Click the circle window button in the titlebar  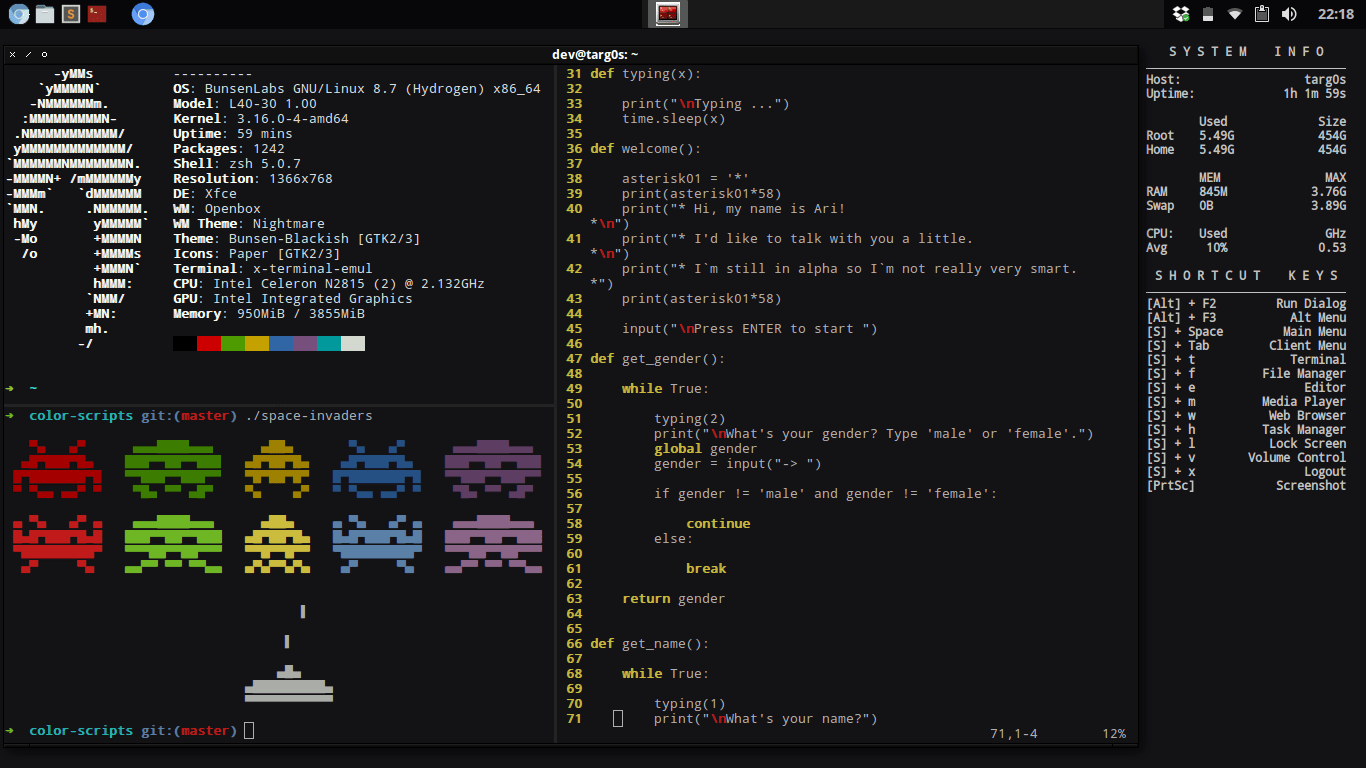click(x=44, y=54)
